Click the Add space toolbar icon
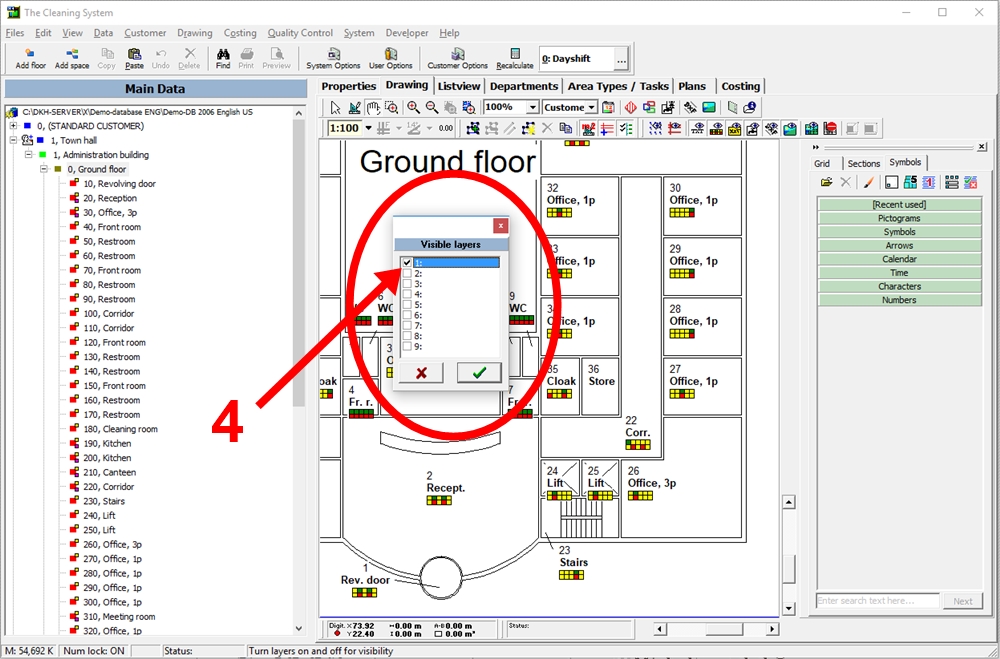1000x659 pixels. (x=71, y=58)
